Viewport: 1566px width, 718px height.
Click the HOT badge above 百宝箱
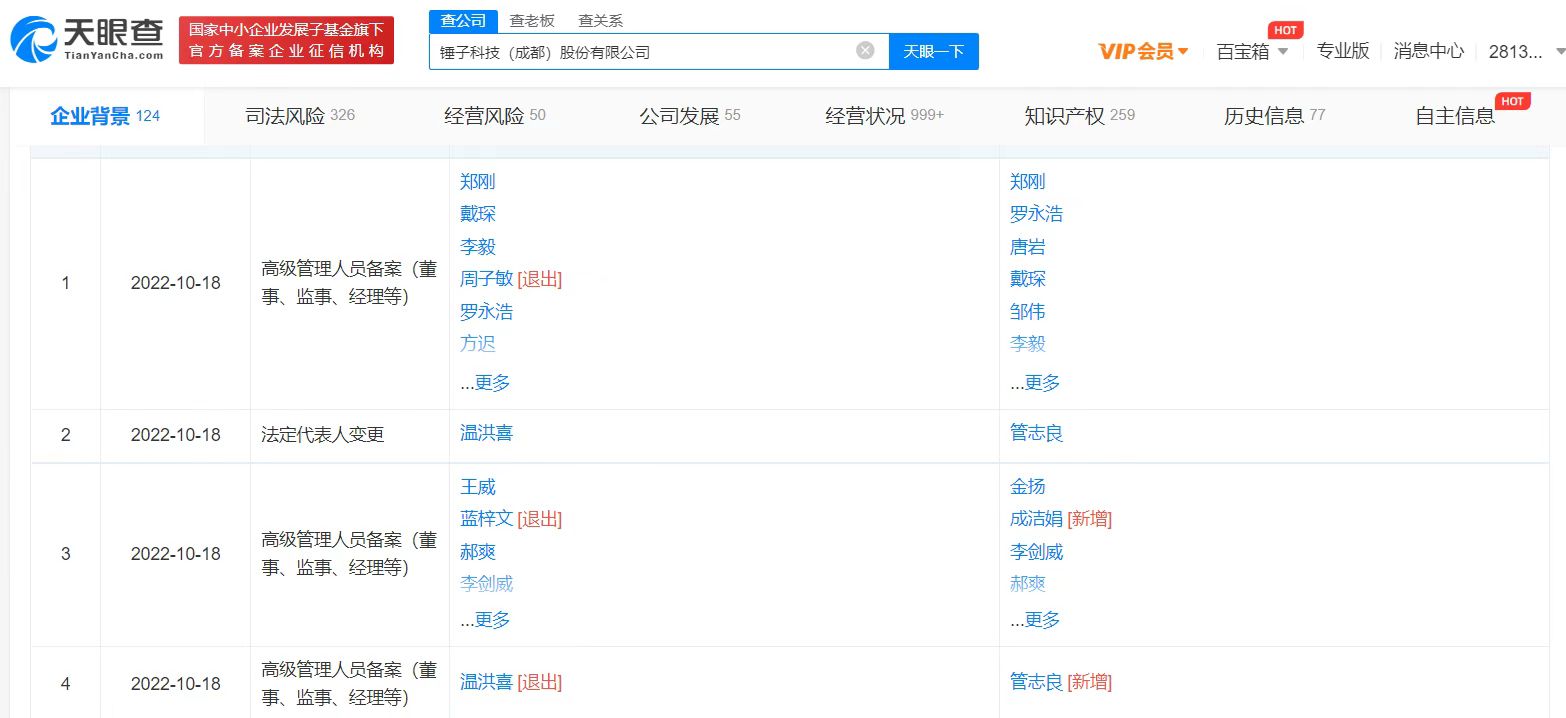click(1285, 30)
